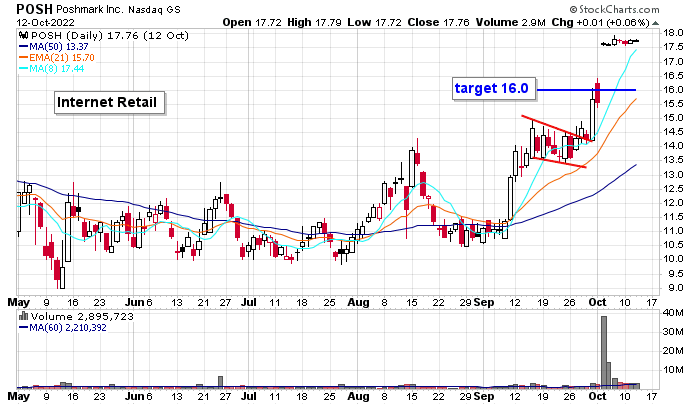Image resolution: width=700 pixels, height=405 pixels.
Task: Click the Chg +0.01 (+0.06%) value
Action: (x=600, y=22)
